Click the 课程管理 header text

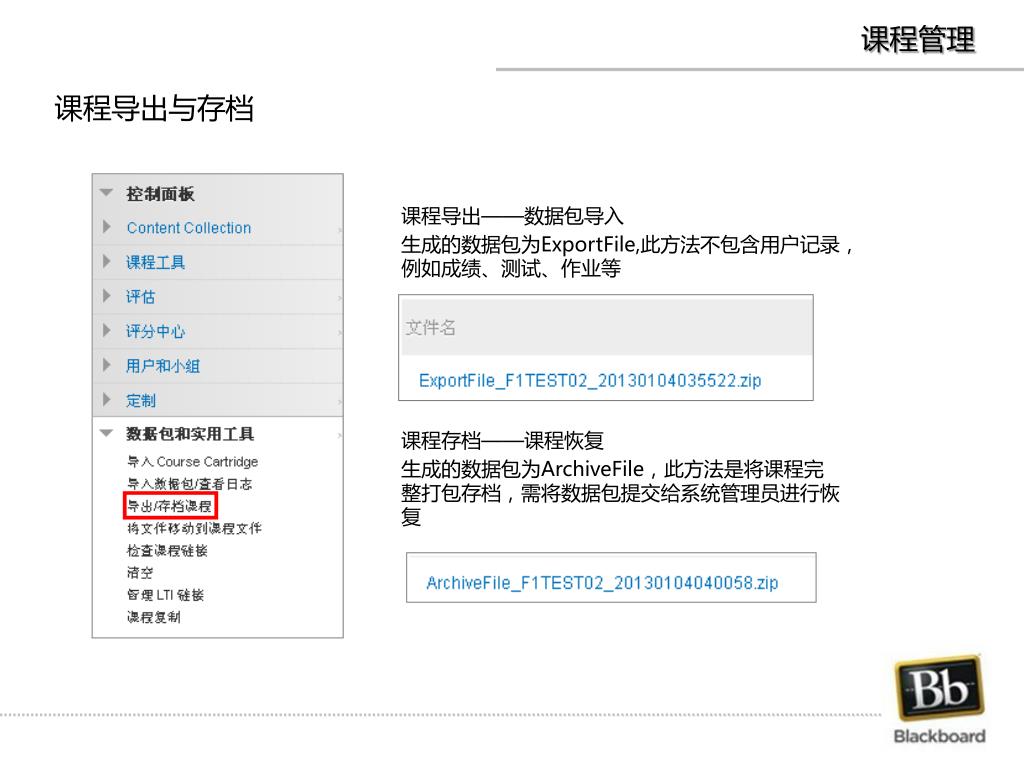point(918,39)
